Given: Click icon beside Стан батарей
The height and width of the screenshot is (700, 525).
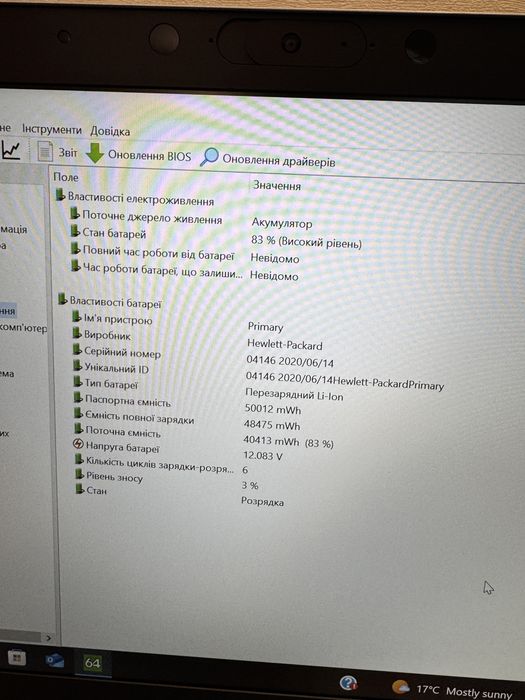Looking at the screenshot, I should tap(76, 231).
